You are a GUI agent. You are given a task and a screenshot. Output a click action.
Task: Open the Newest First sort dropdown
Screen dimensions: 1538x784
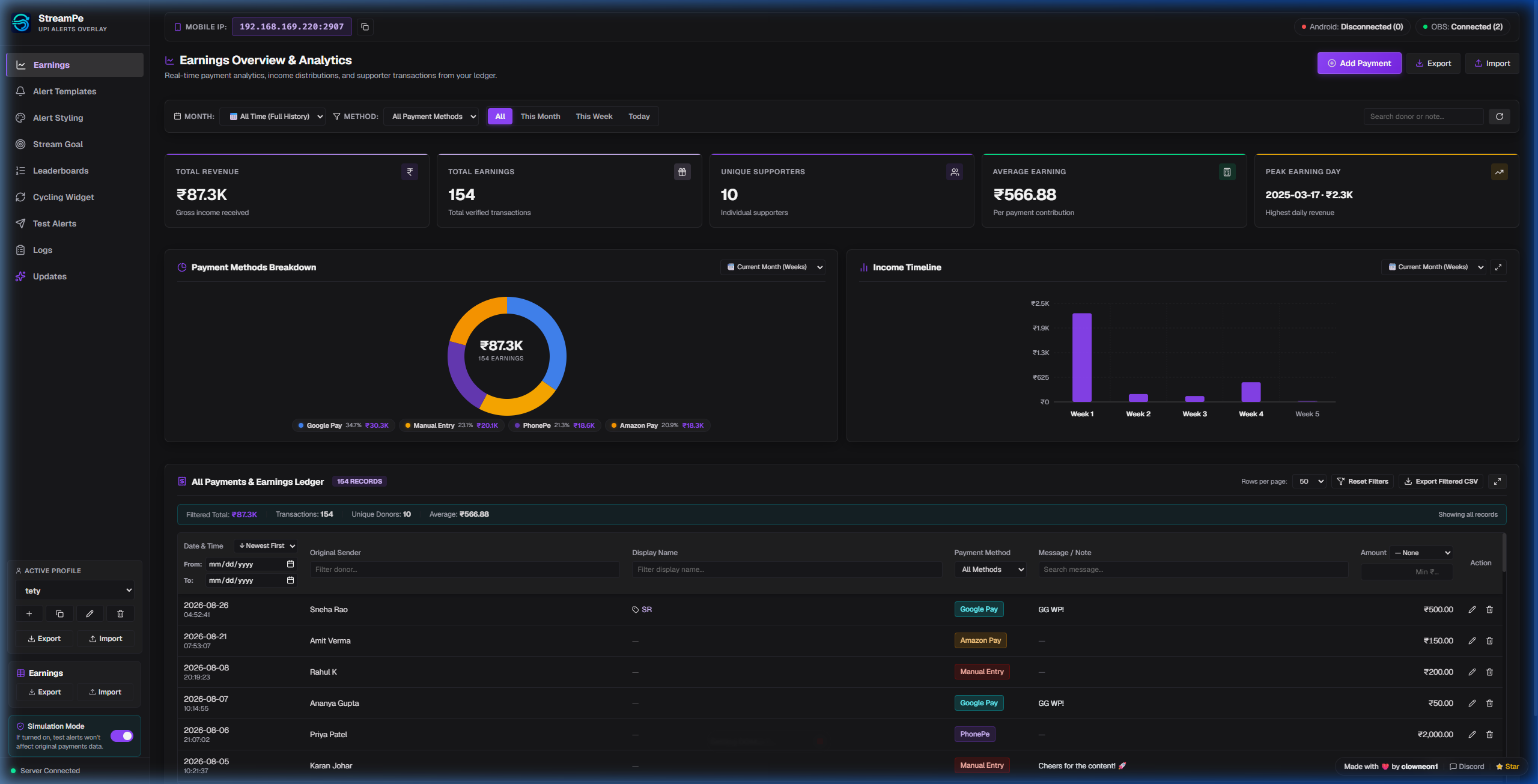(265, 546)
